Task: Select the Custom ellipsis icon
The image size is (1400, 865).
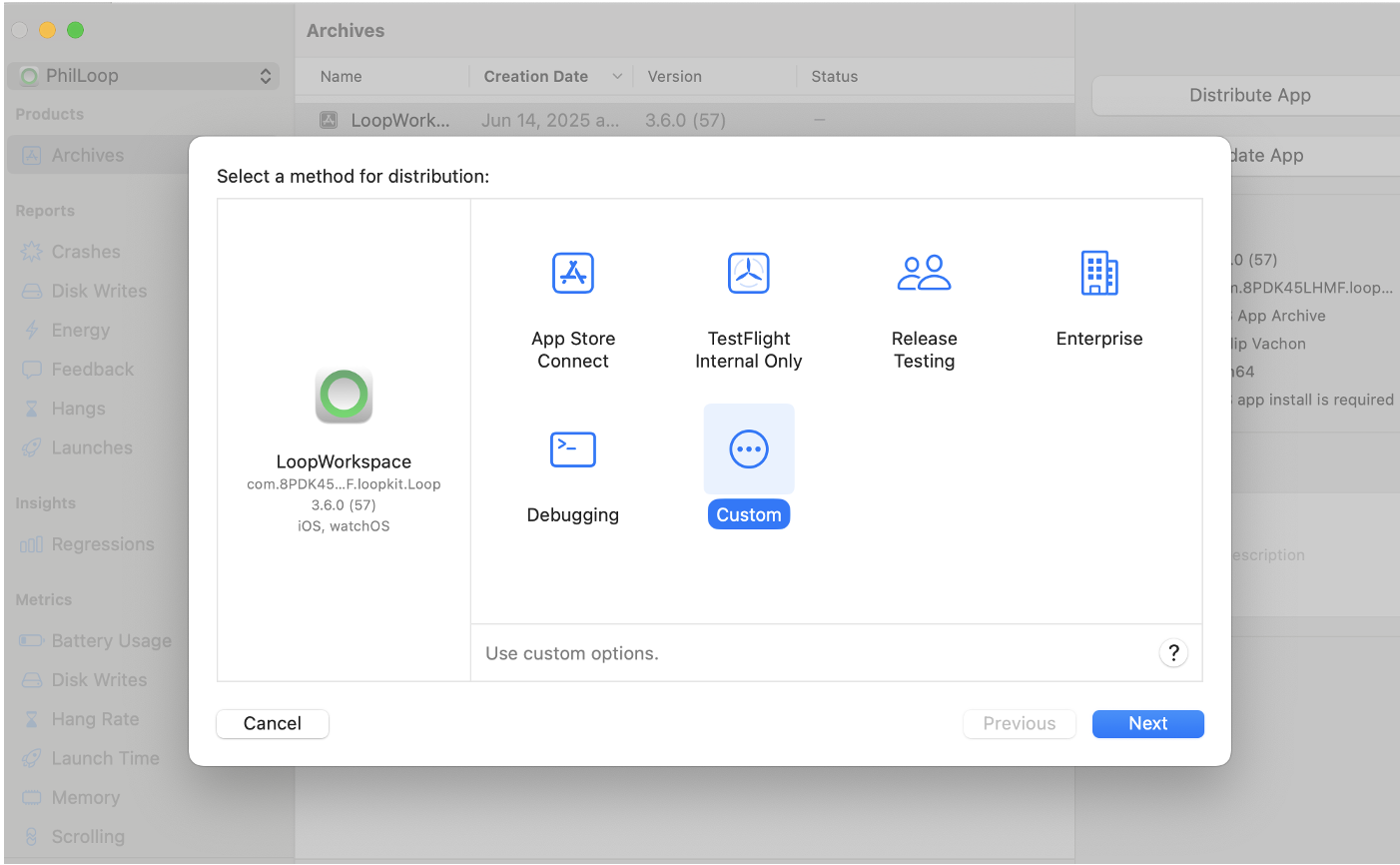Action: click(x=749, y=449)
